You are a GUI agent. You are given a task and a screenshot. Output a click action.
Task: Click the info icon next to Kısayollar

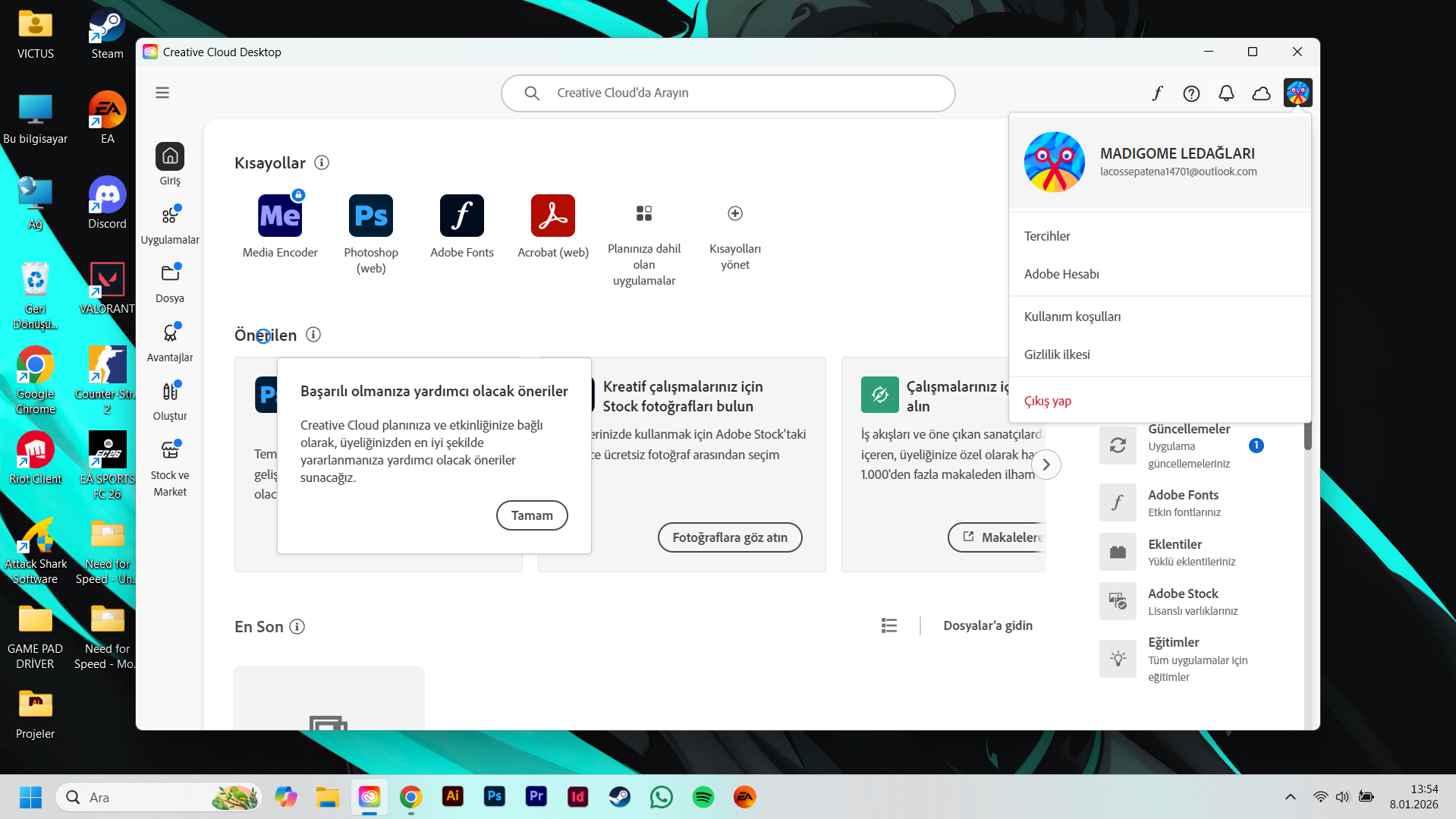point(322,162)
